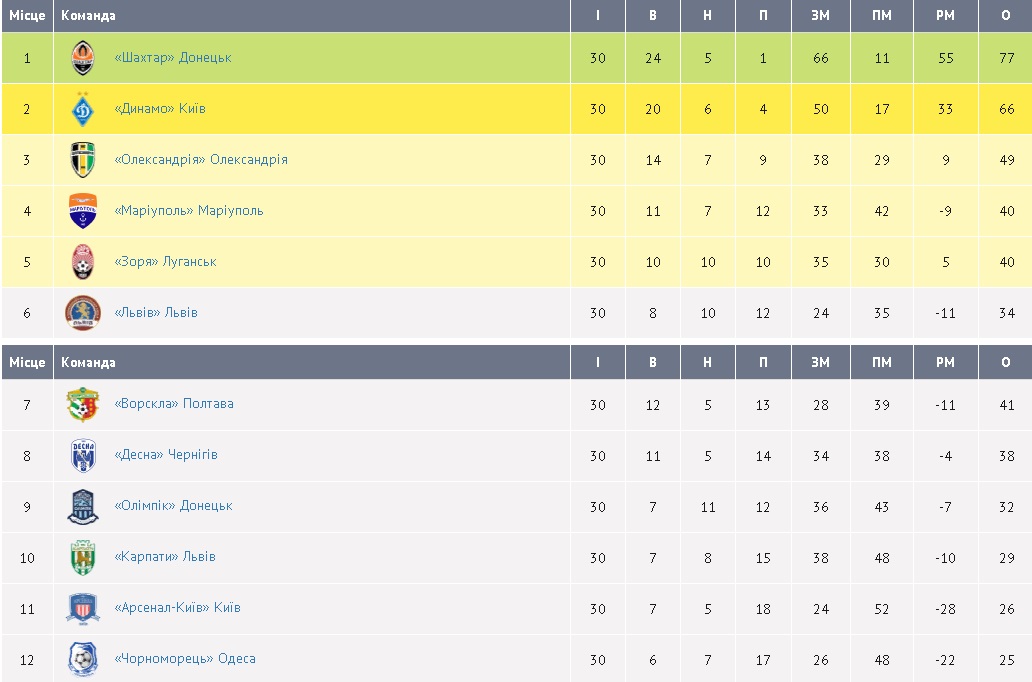Click the Shakhtar Donetsk club logo
The image size is (1032, 682).
[x=83, y=58]
